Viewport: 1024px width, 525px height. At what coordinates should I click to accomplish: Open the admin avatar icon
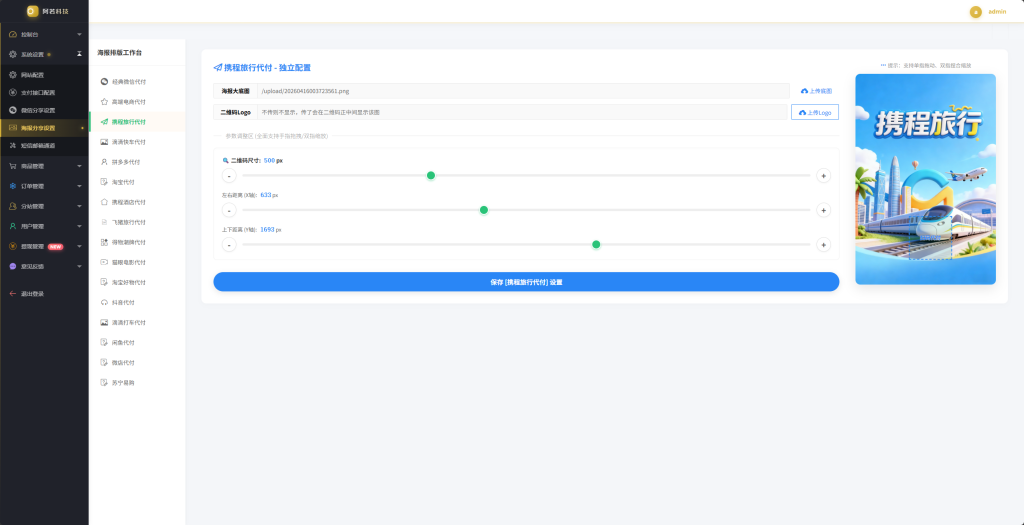click(x=976, y=12)
